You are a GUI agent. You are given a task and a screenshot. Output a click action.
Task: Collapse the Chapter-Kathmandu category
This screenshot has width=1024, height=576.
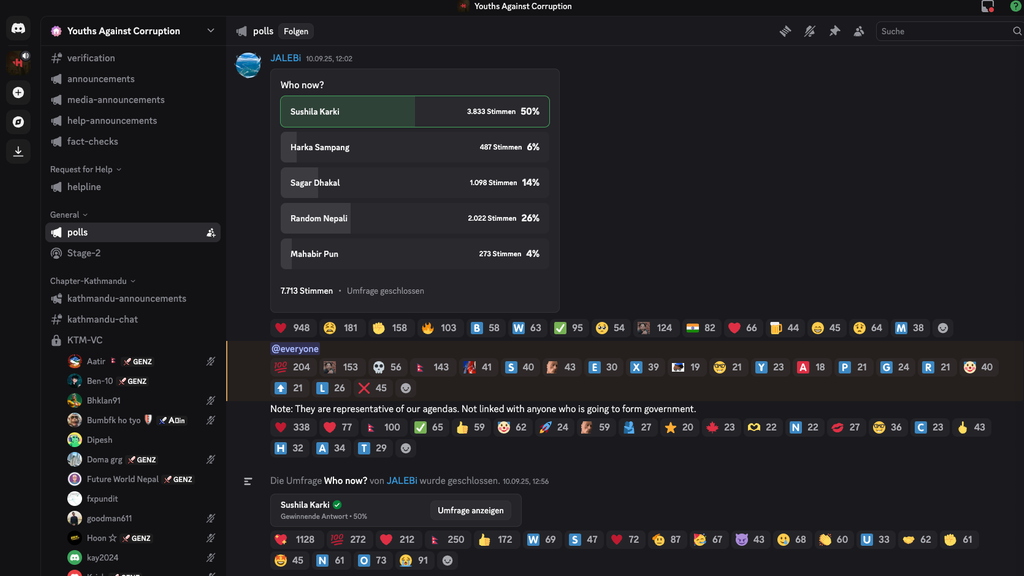92,281
